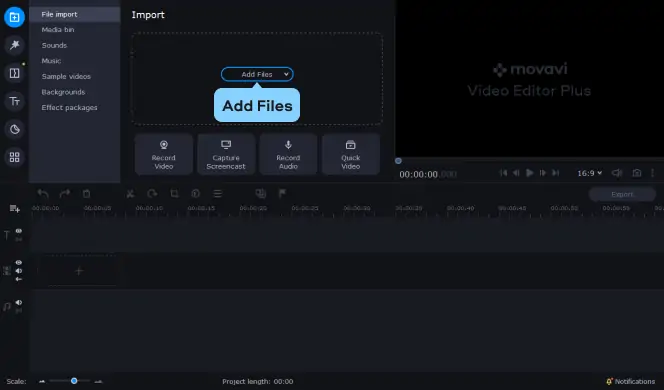Viewport: 664px width, 390px height.
Task: Click the Rotate clip icon
Action: [152, 194]
